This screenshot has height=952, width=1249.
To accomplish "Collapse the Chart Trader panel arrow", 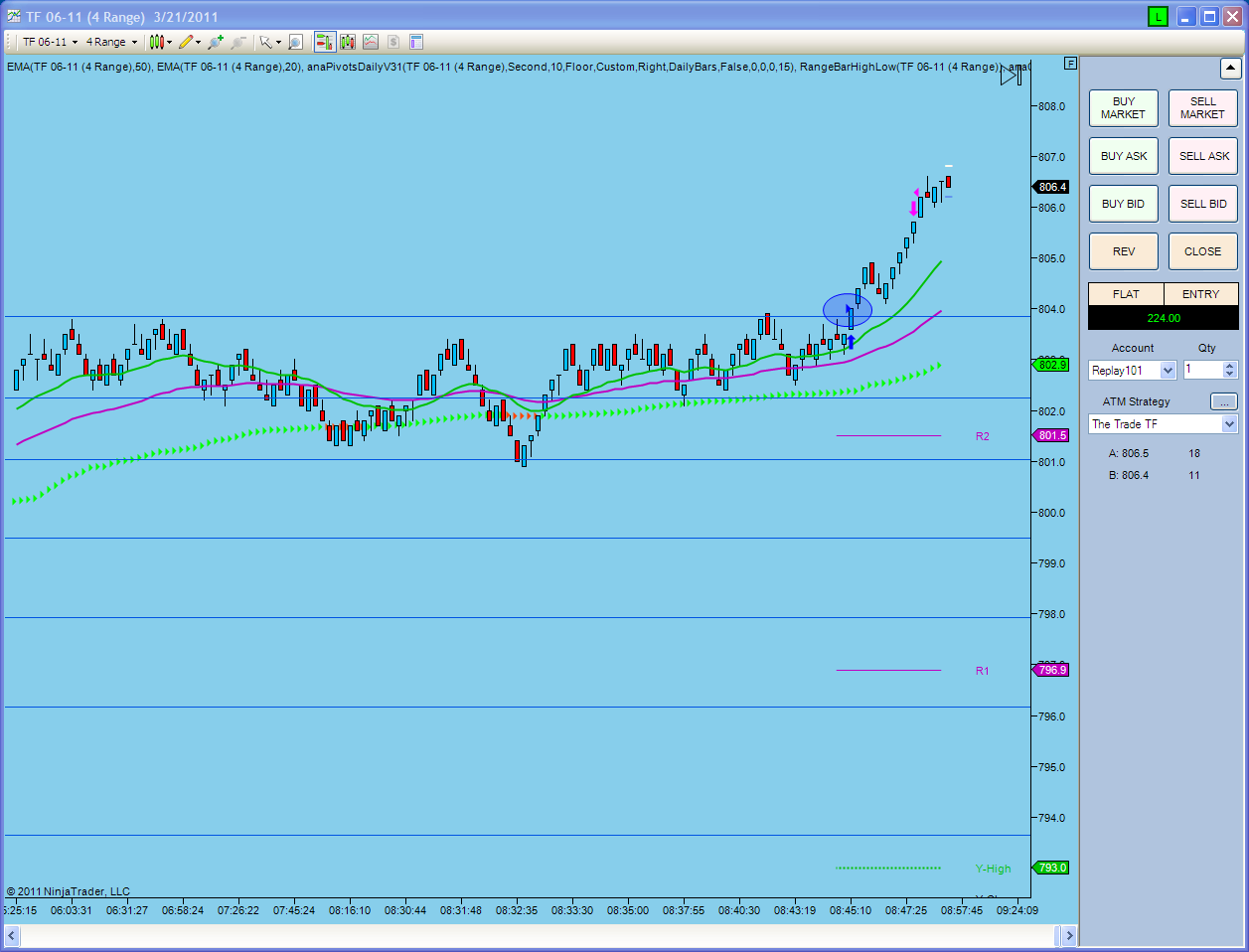I will (x=1230, y=69).
